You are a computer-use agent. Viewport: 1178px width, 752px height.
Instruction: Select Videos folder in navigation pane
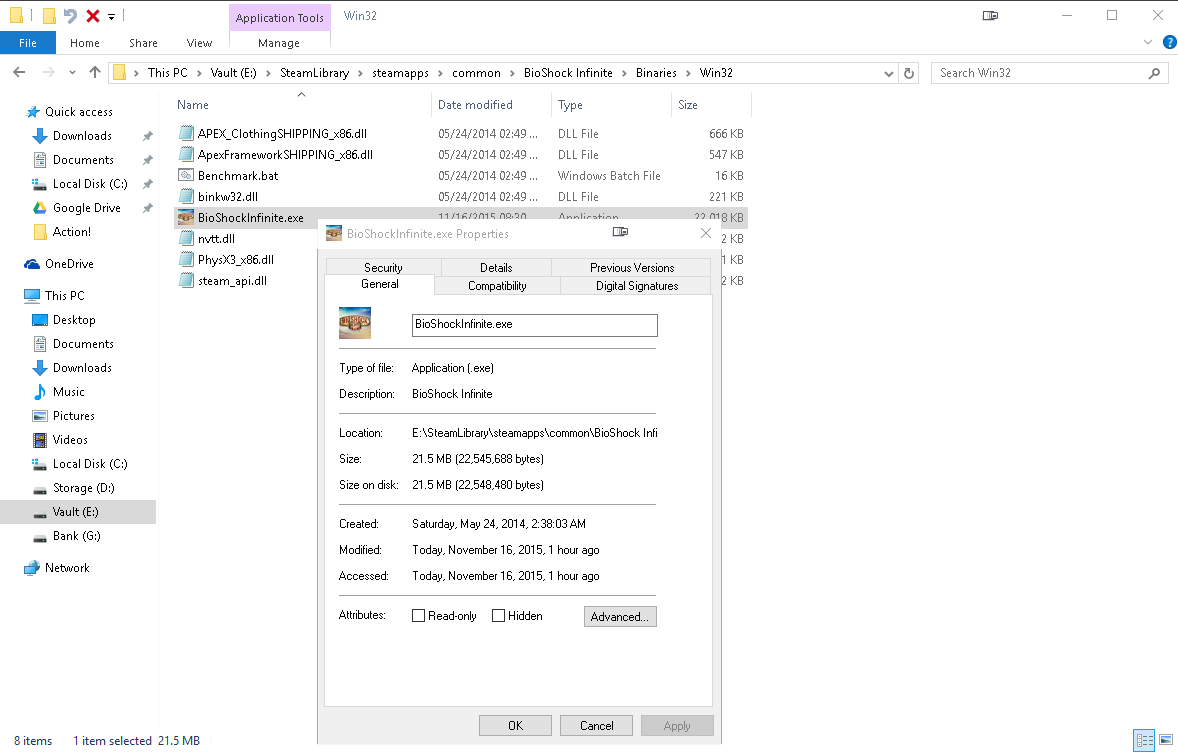(x=70, y=440)
